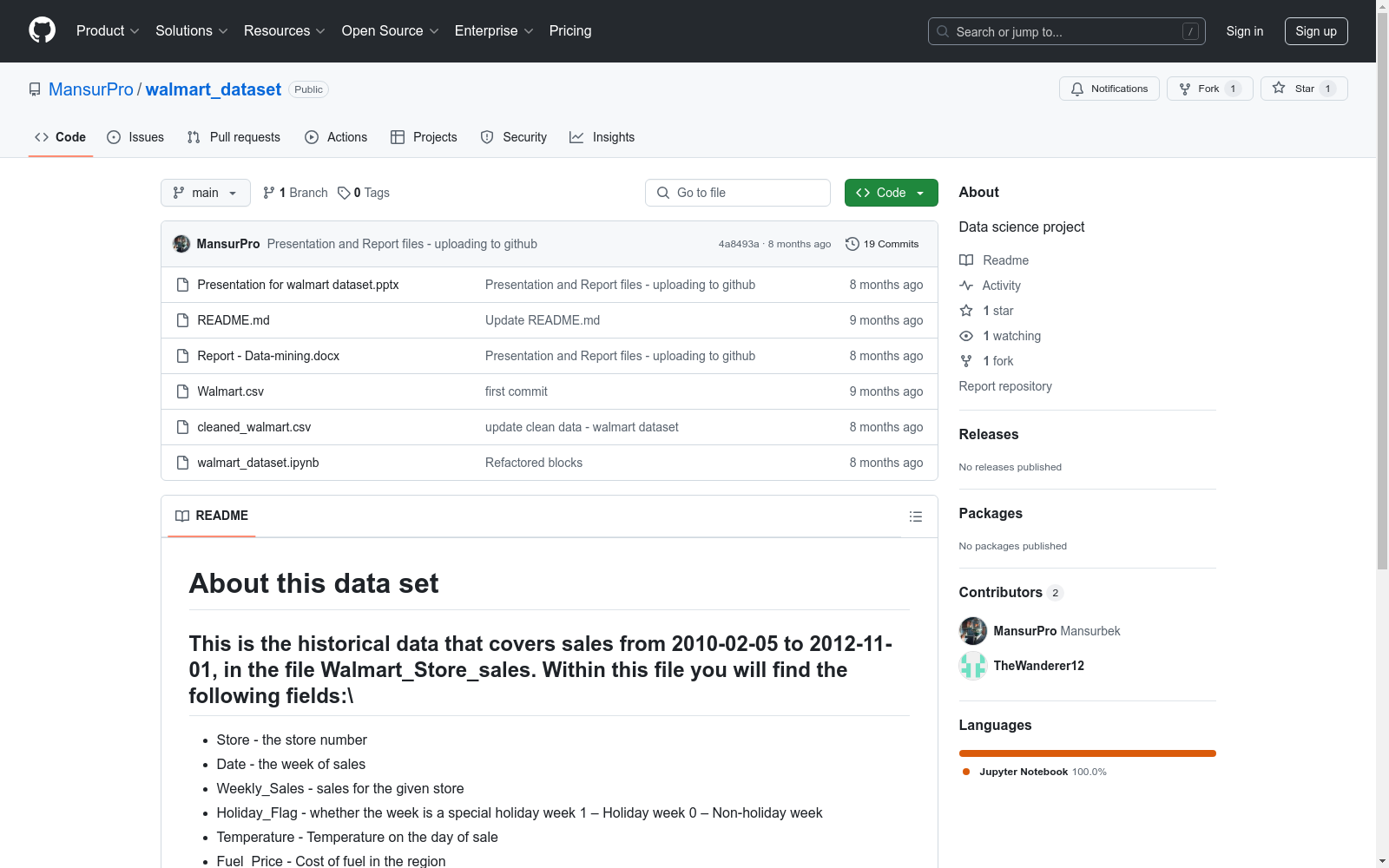The image size is (1389, 868).
Task: Click the file icon for cleaned_walmart.csv
Action: [x=182, y=427]
